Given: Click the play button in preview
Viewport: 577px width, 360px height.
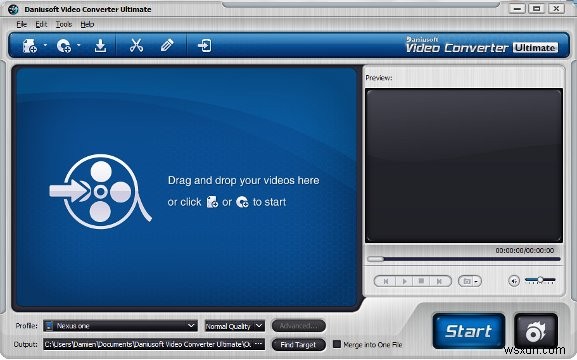Looking at the screenshot, I should (x=404, y=282).
